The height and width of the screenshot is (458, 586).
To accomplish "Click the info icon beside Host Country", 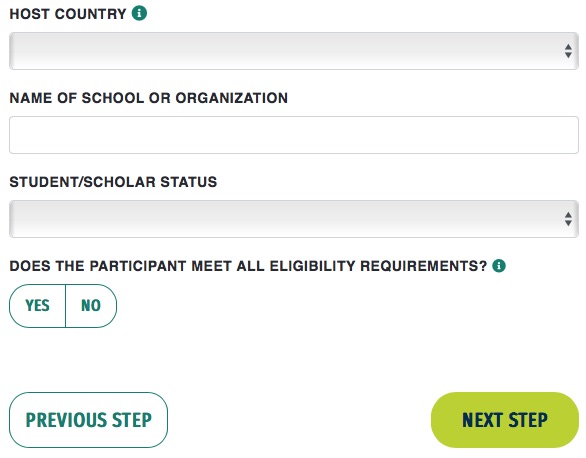I will tap(139, 13).
